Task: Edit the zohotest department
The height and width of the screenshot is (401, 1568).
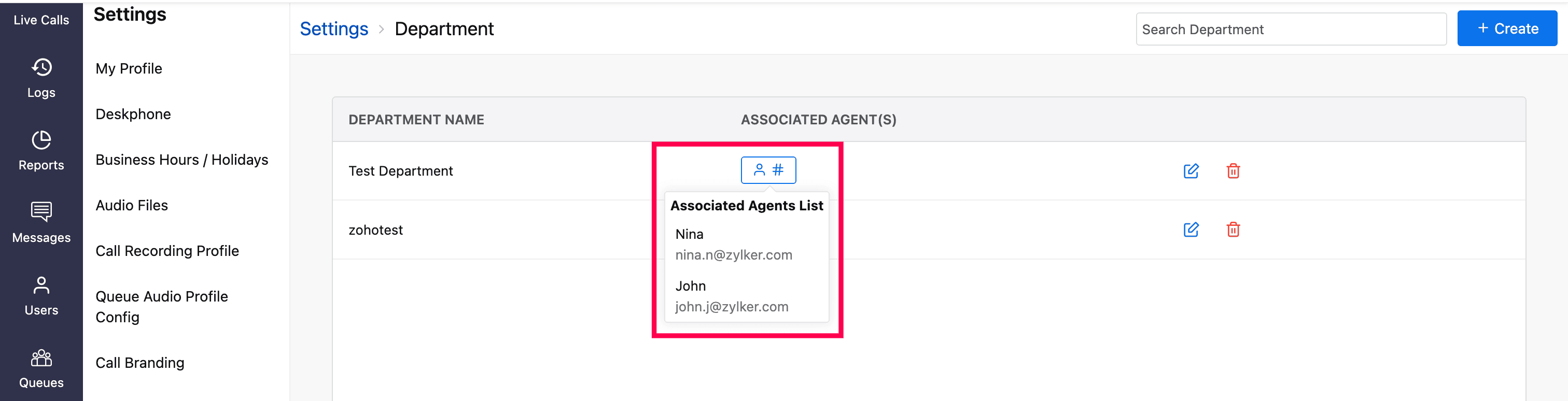Action: (1191, 230)
